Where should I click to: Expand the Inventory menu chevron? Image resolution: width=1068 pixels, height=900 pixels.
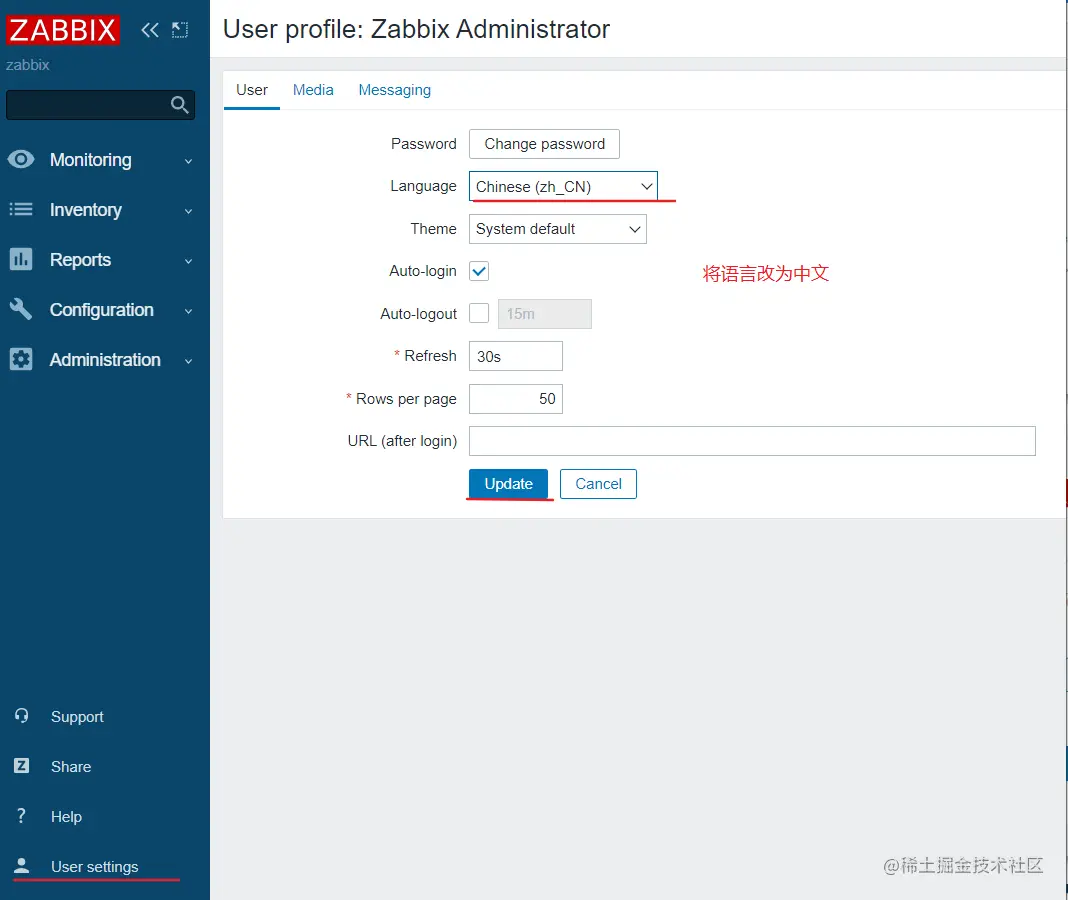189,211
